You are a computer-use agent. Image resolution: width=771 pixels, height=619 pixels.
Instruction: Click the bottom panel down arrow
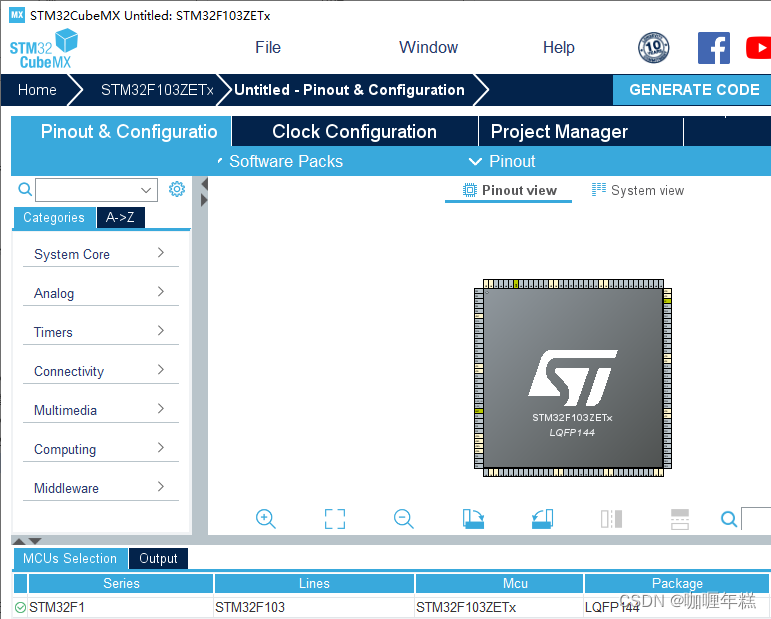coord(35,541)
